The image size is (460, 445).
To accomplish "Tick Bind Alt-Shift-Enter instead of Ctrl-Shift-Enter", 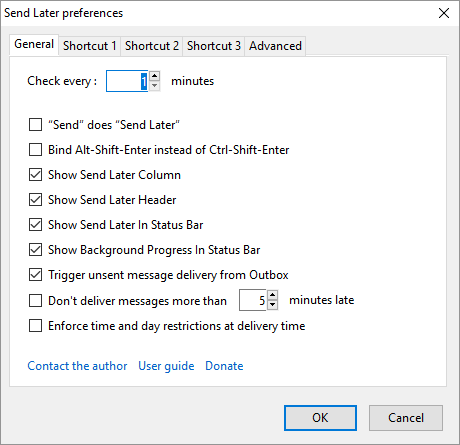I will coord(35,150).
